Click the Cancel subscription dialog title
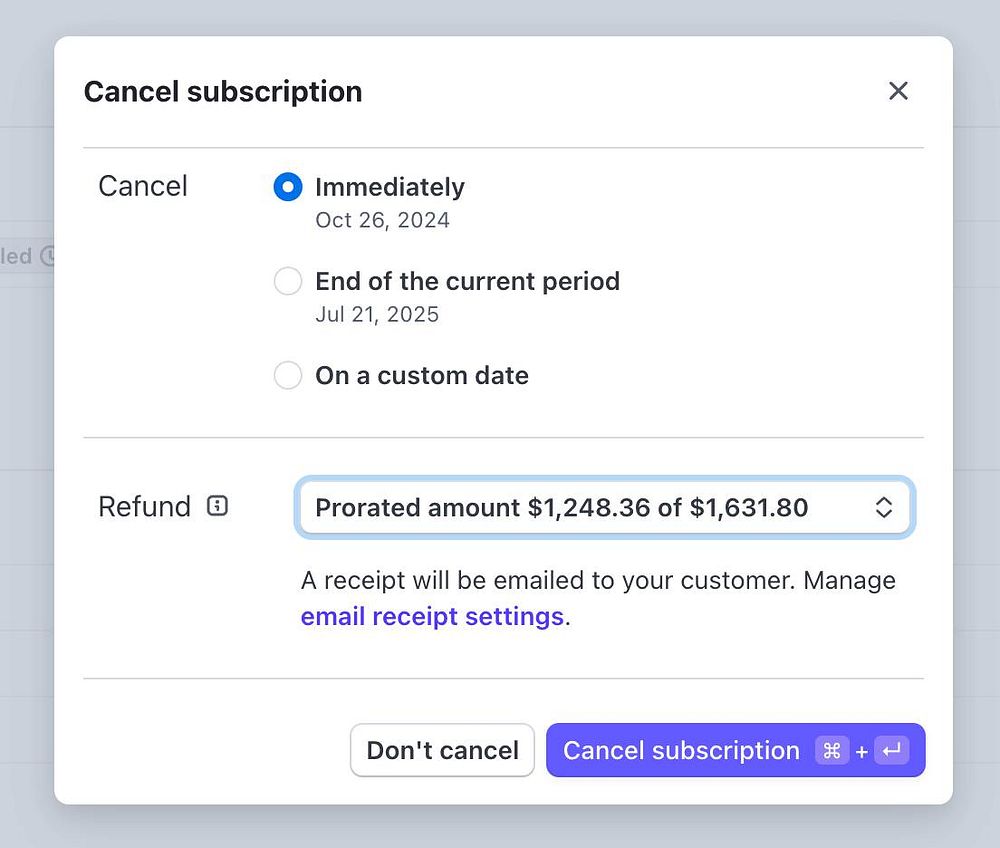The height and width of the screenshot is (848, 1000). tap(223, 92)
